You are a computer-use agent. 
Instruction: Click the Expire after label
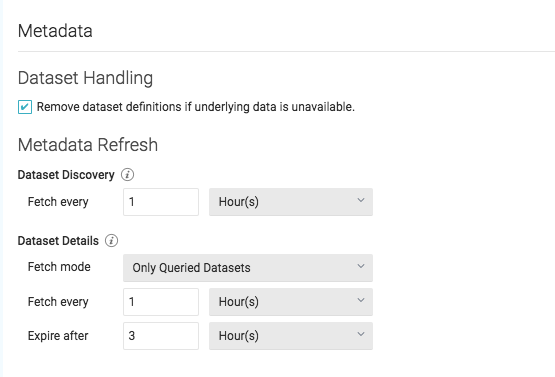58,336
